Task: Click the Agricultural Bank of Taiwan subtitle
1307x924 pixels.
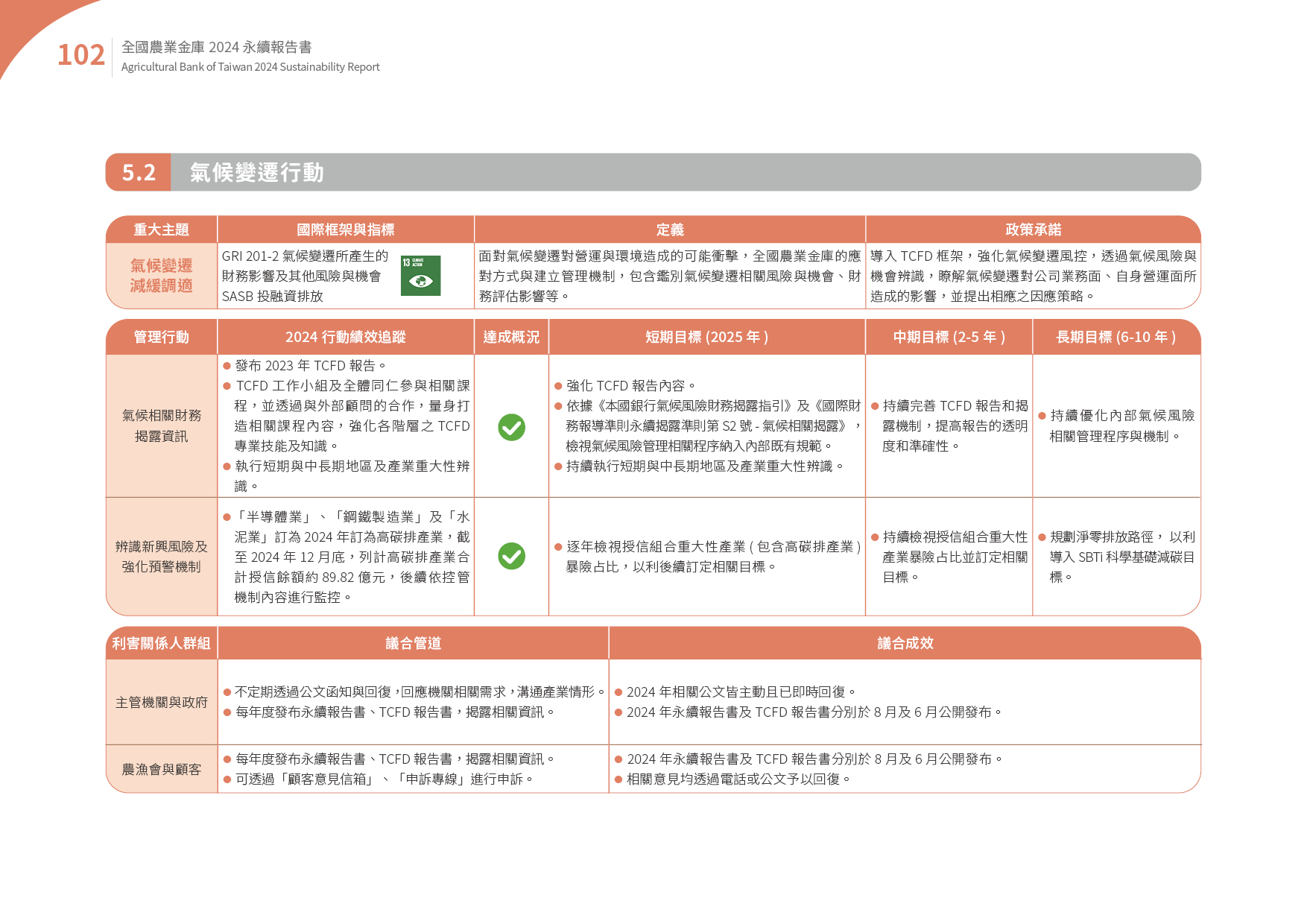Action: tap(250, 67)
